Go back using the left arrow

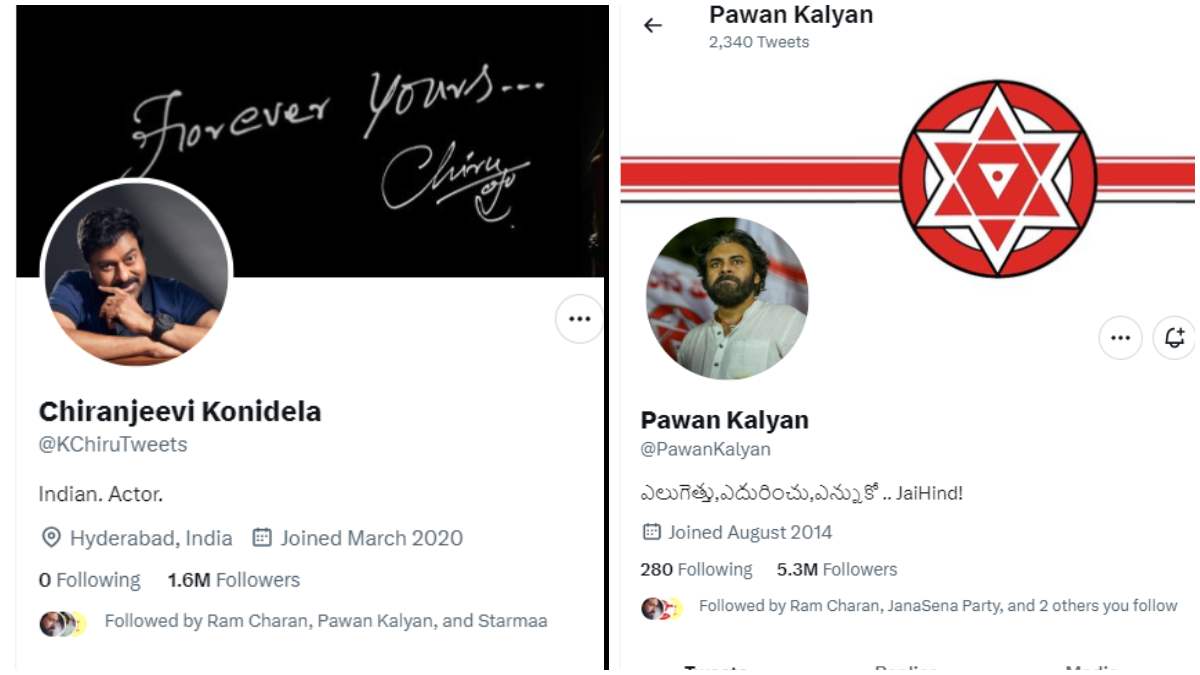653,25
